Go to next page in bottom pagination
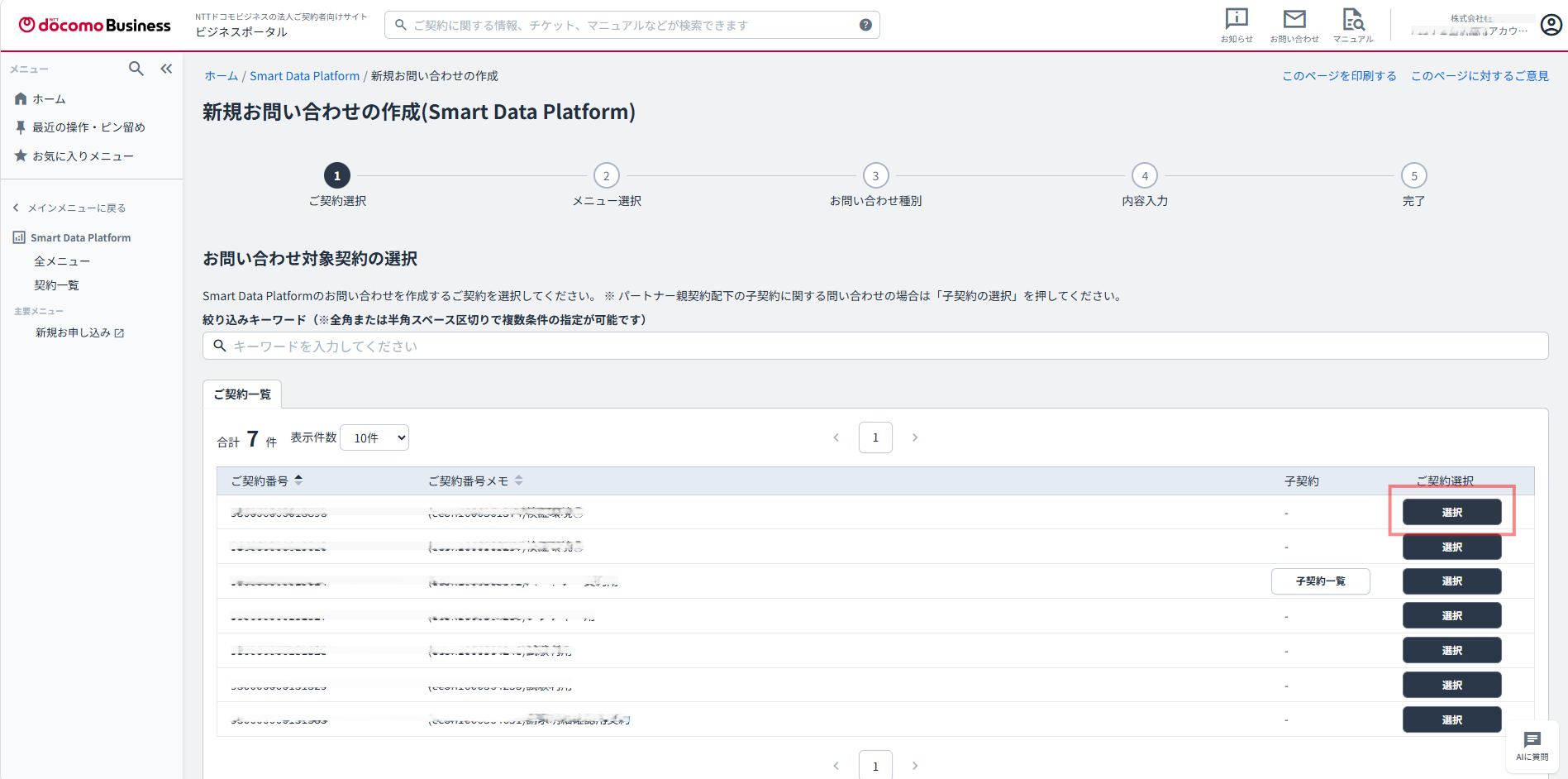This screenshot has height=779, width=1568. click(x=915, y=766)
